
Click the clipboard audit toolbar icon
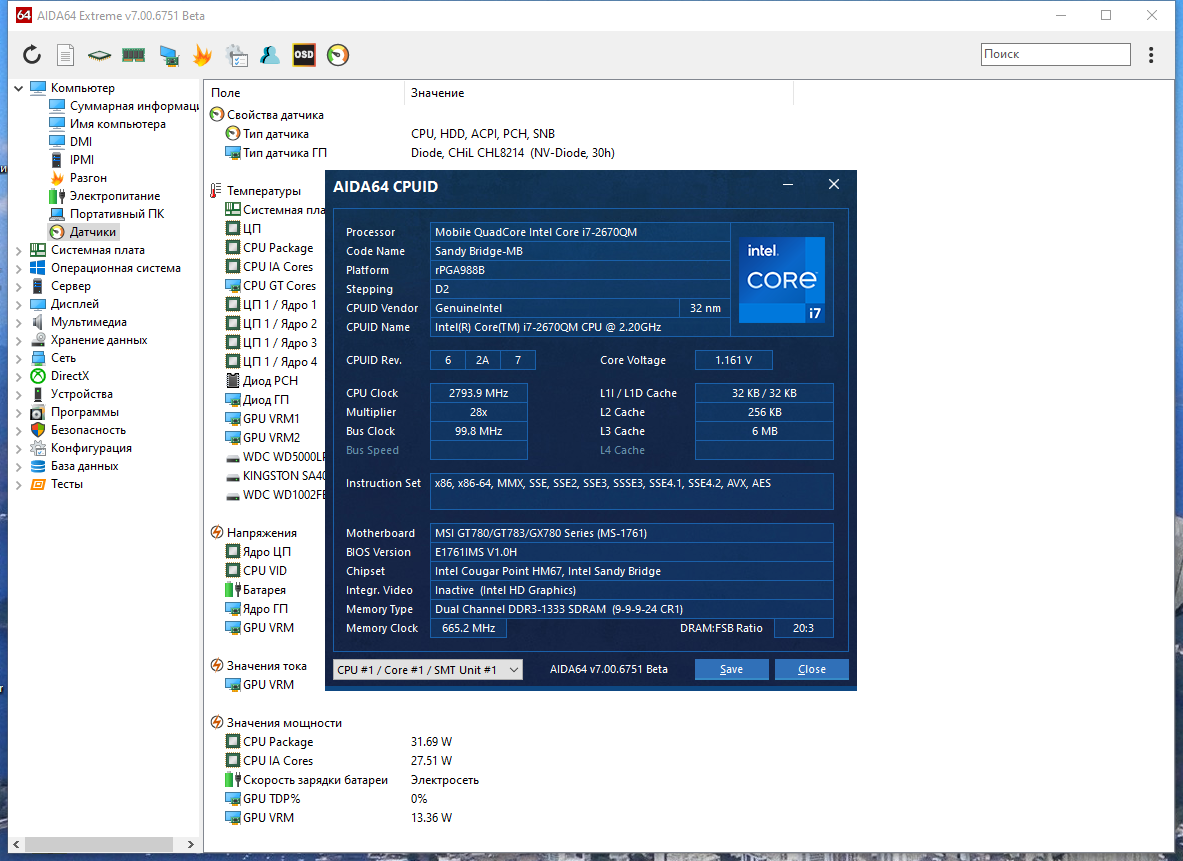(236, 55)
